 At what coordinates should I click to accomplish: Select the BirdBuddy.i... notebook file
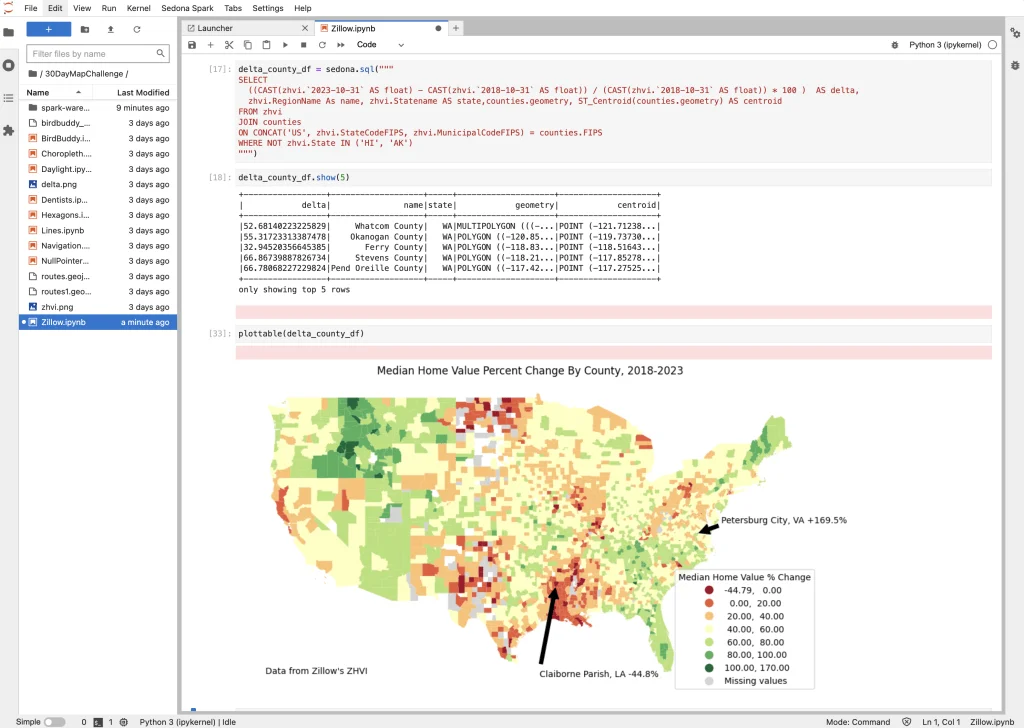[x=98, y=138]
